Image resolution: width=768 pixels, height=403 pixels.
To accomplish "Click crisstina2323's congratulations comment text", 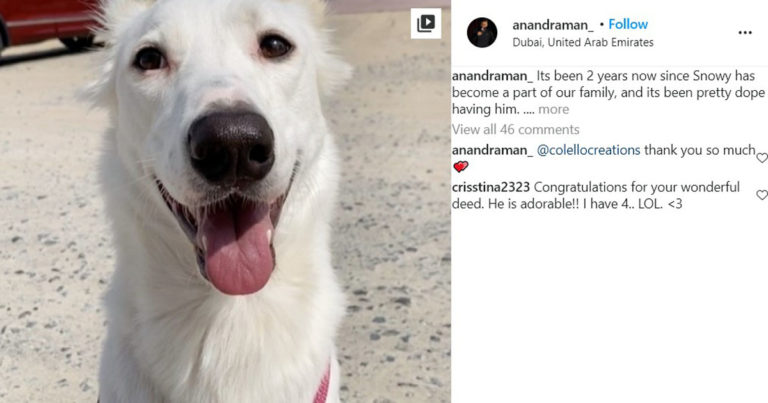I will point(596,195).
